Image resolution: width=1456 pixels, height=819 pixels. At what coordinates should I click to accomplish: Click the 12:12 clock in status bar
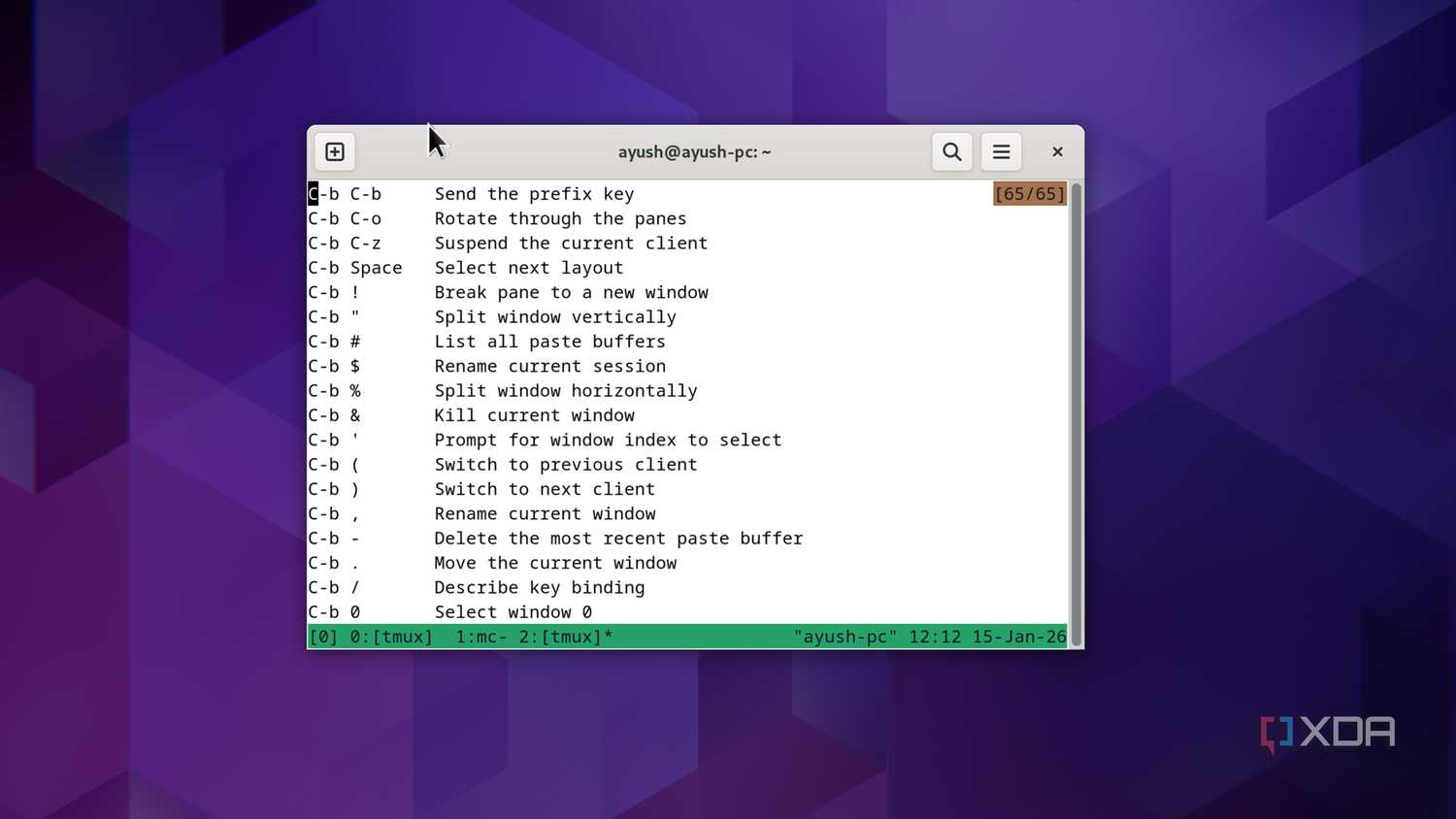[935, 637]
